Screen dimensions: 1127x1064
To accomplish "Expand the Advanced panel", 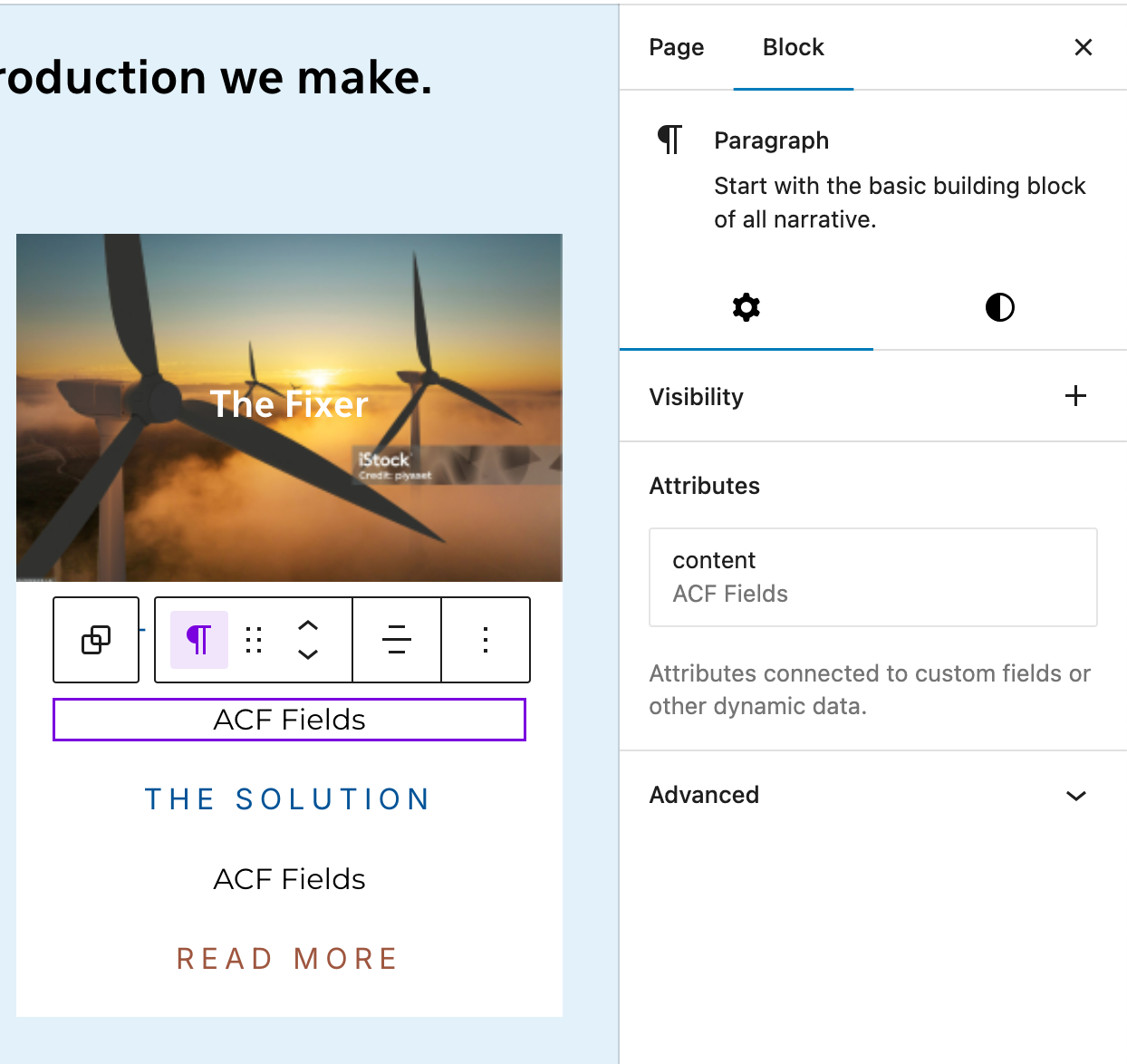I will coord(873,795).
